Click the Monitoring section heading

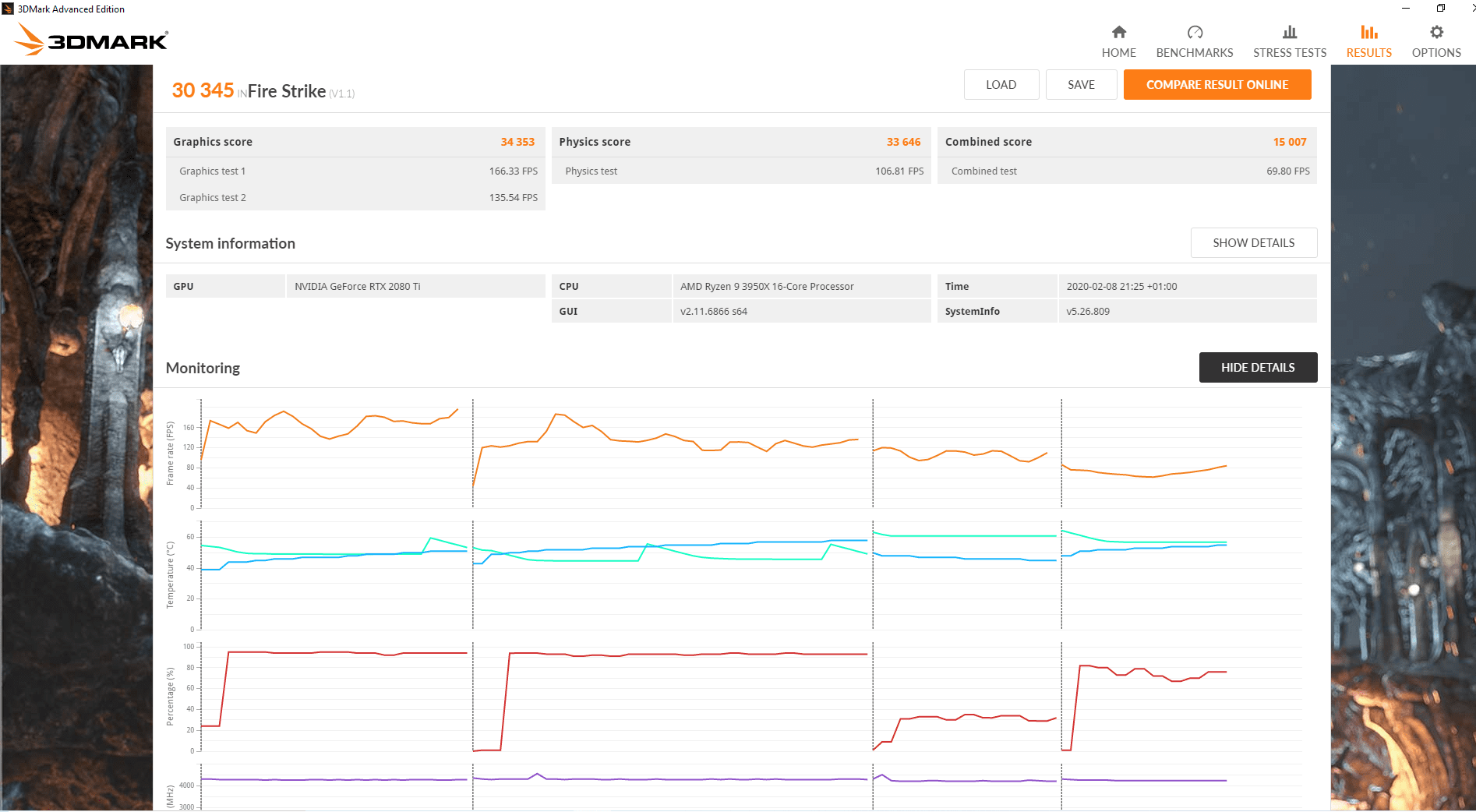[203, 369]
